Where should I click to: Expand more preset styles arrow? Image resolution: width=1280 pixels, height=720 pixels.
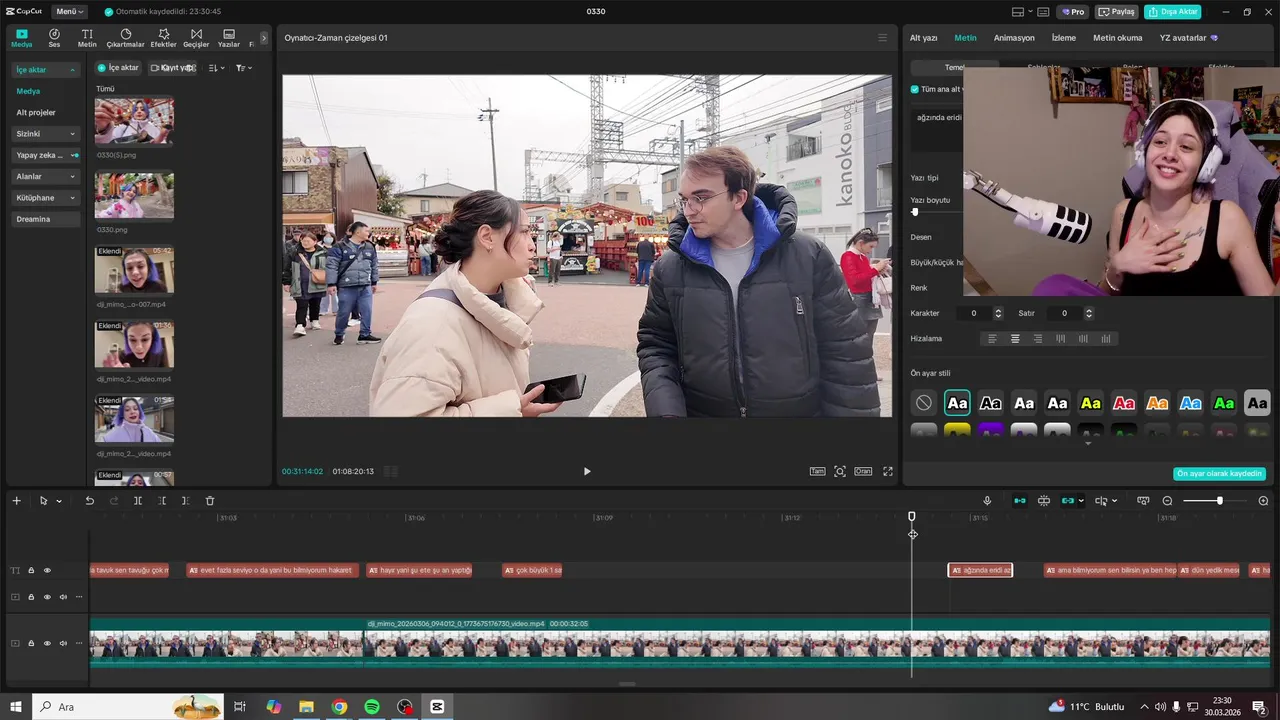pyautogui.click(x=1088, y=443)
